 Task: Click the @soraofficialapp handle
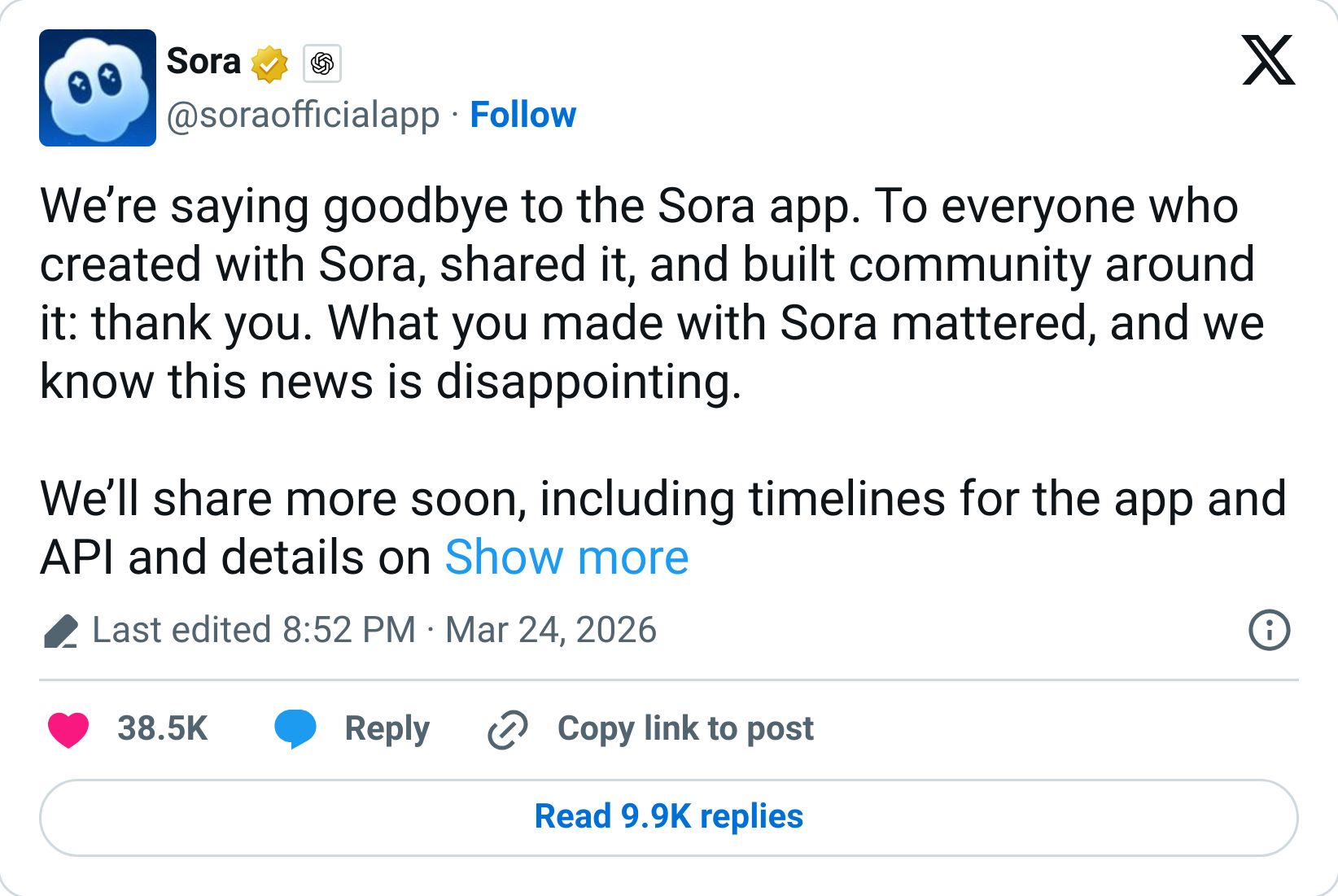(x=302, y=115)
